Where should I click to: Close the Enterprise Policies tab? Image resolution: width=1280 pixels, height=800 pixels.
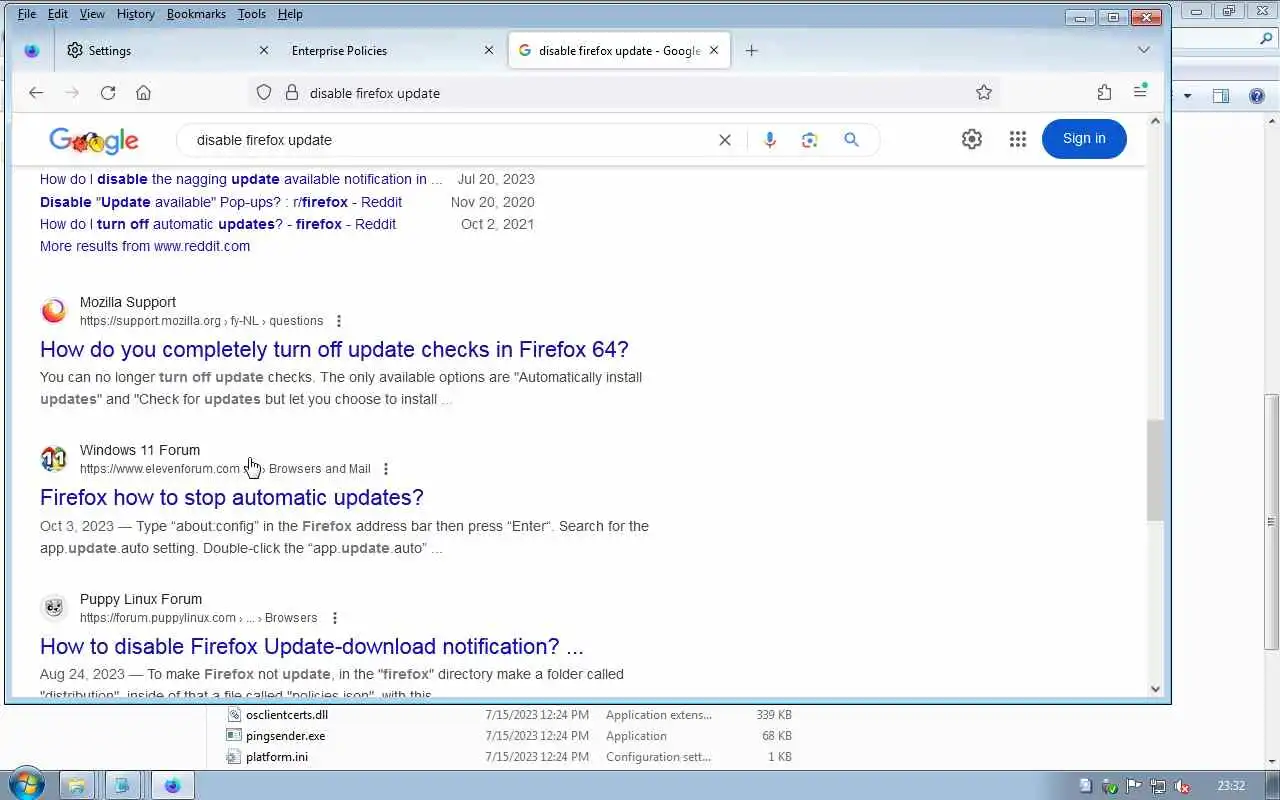point(489,51)
